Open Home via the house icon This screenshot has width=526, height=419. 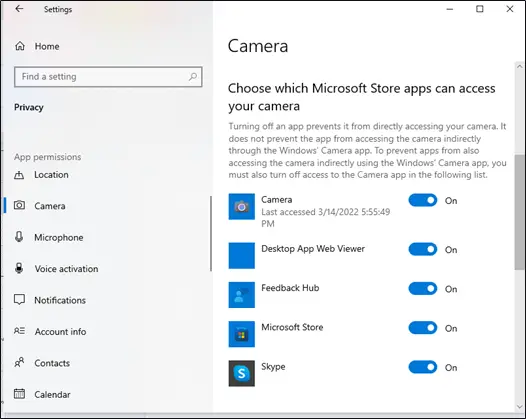[x=20, y=46]
